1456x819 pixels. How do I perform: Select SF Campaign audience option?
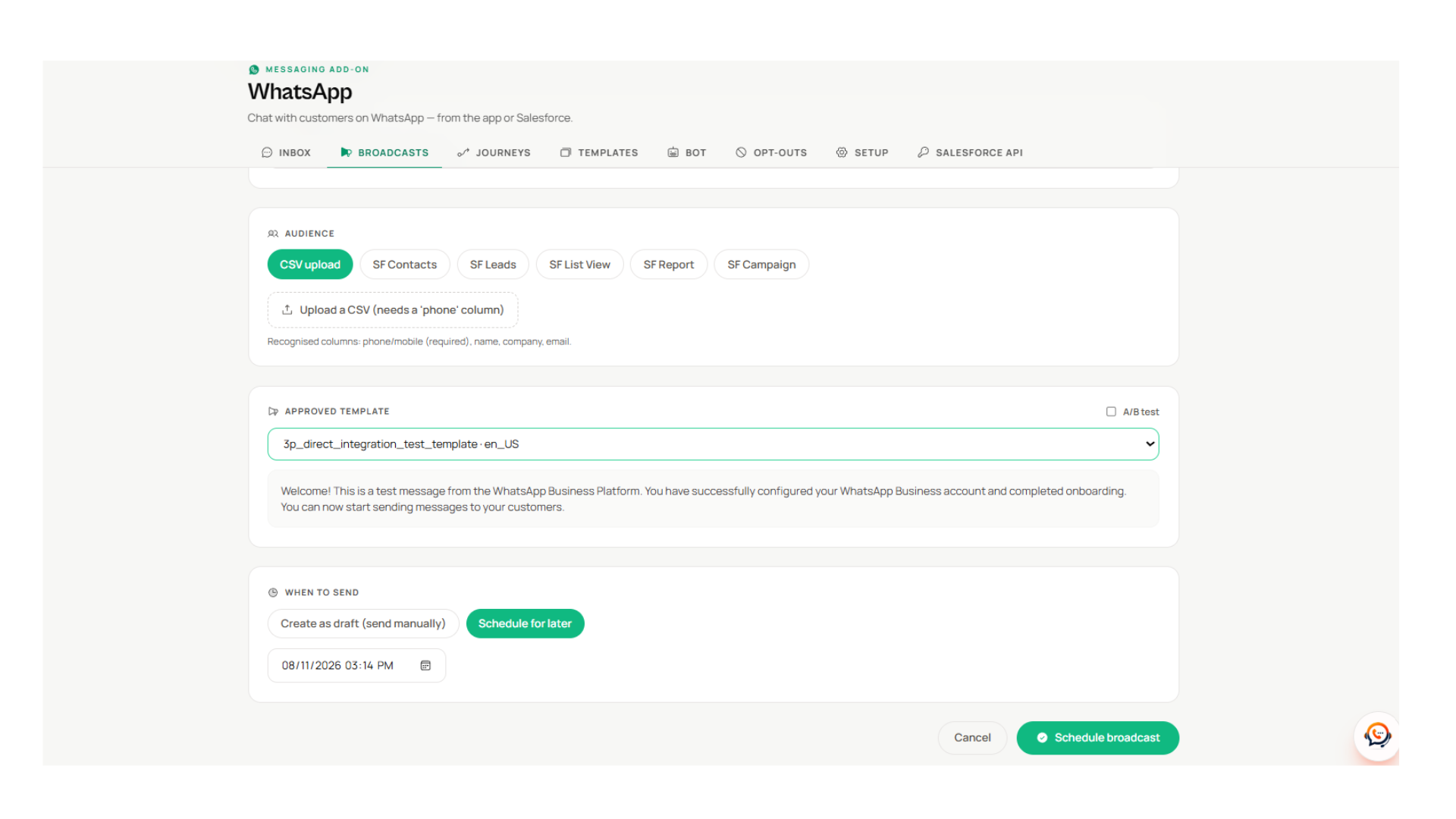pyautogui.click(x=761, y=265)
